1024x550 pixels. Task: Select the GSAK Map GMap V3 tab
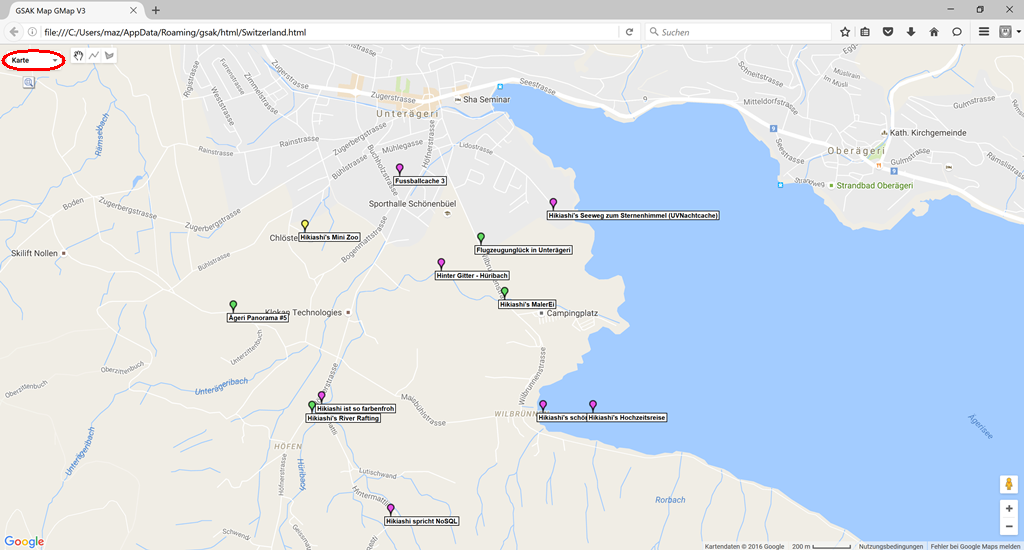click(x=73, y=10)
